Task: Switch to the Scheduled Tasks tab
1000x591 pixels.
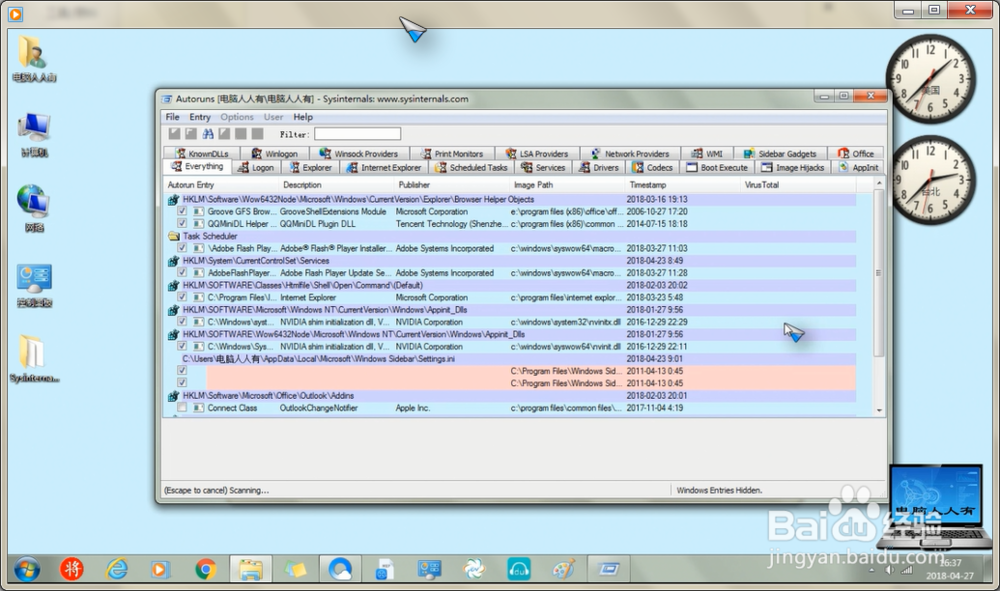Action: pos(471,168)
